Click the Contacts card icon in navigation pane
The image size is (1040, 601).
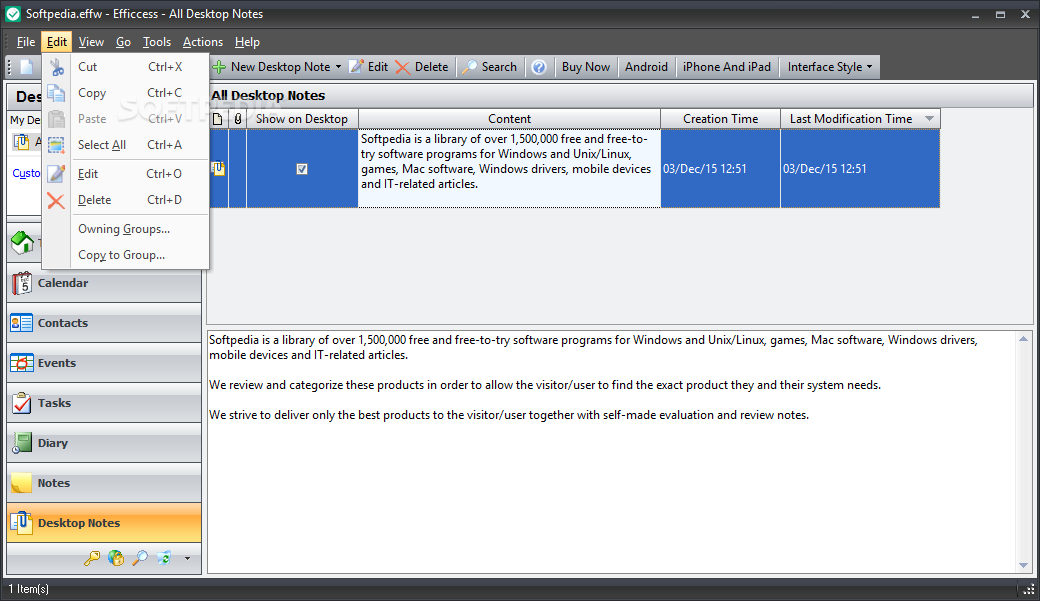(22, 323)
